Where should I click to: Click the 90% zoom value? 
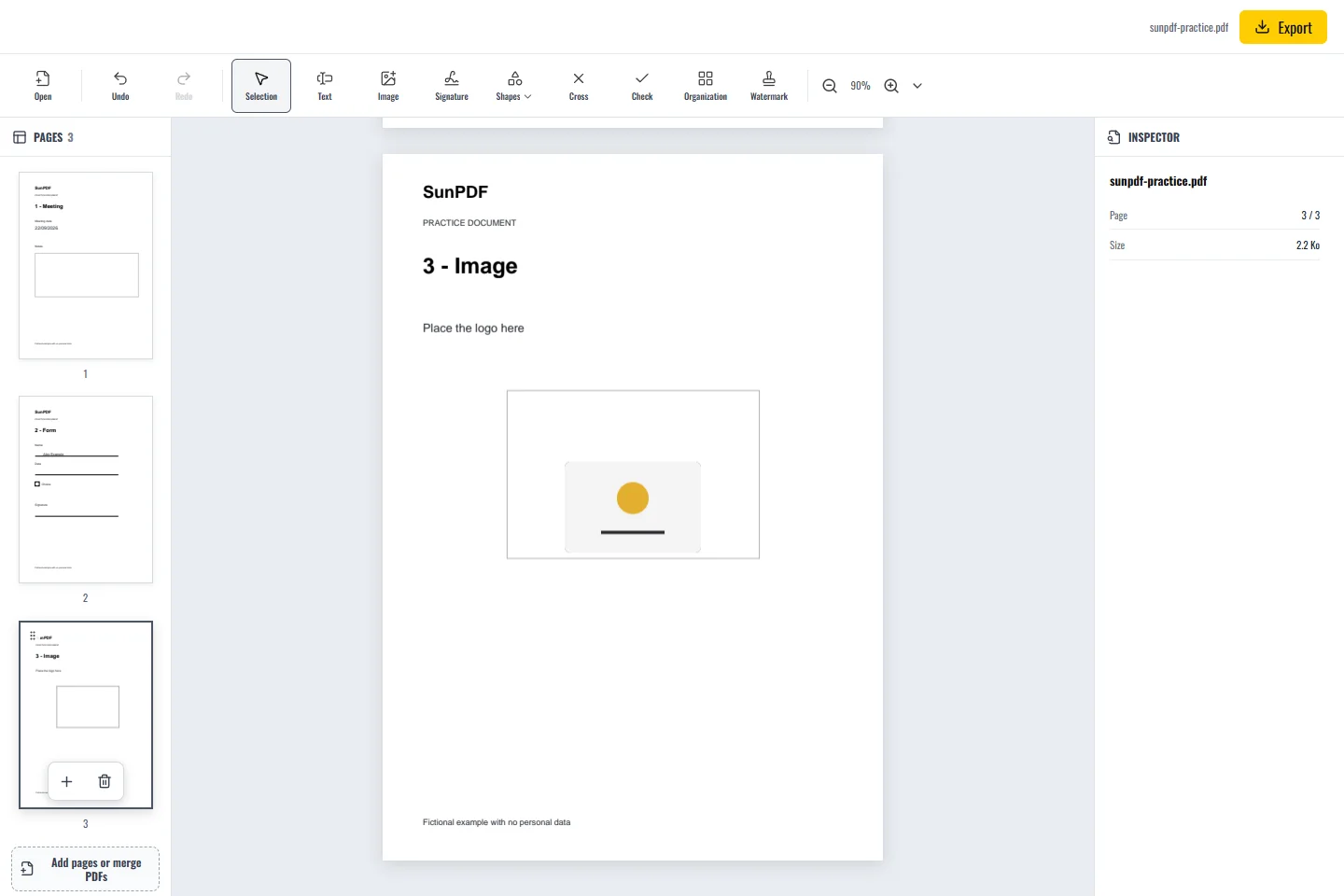(x=861, y=86)
